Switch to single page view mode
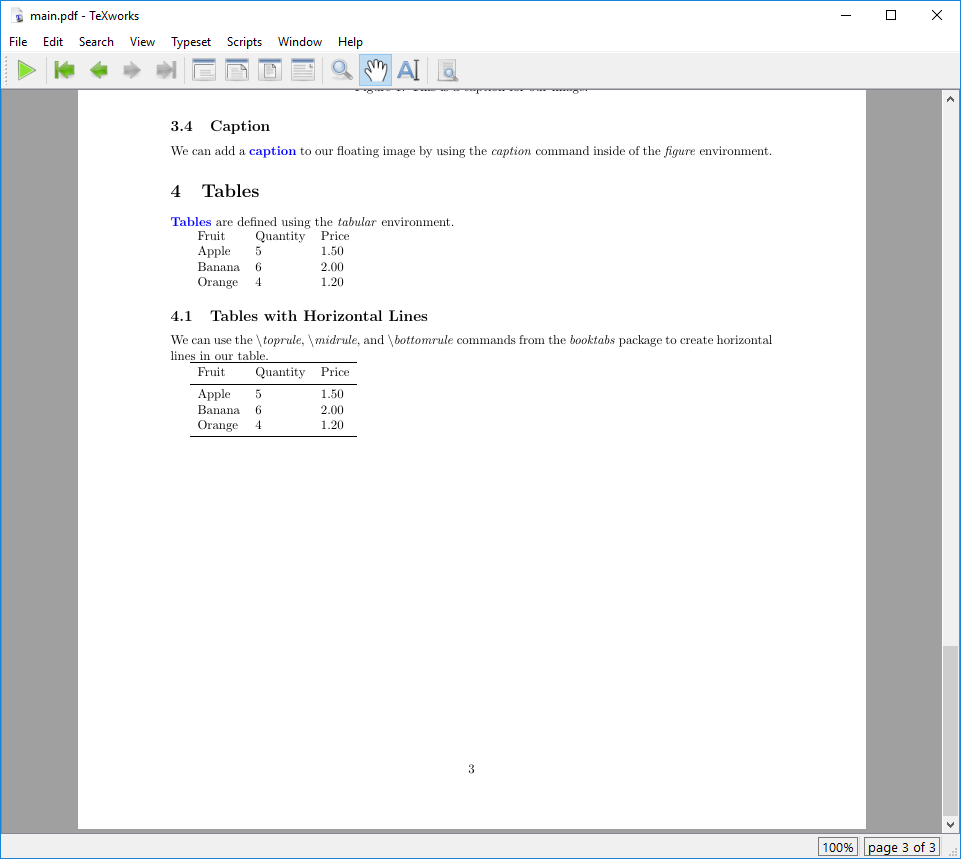961x859 pixels. (203, 70)
